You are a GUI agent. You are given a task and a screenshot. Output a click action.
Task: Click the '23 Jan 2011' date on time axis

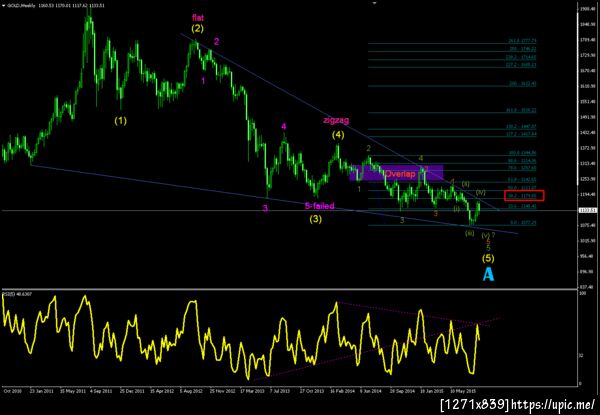pos(42,391)
